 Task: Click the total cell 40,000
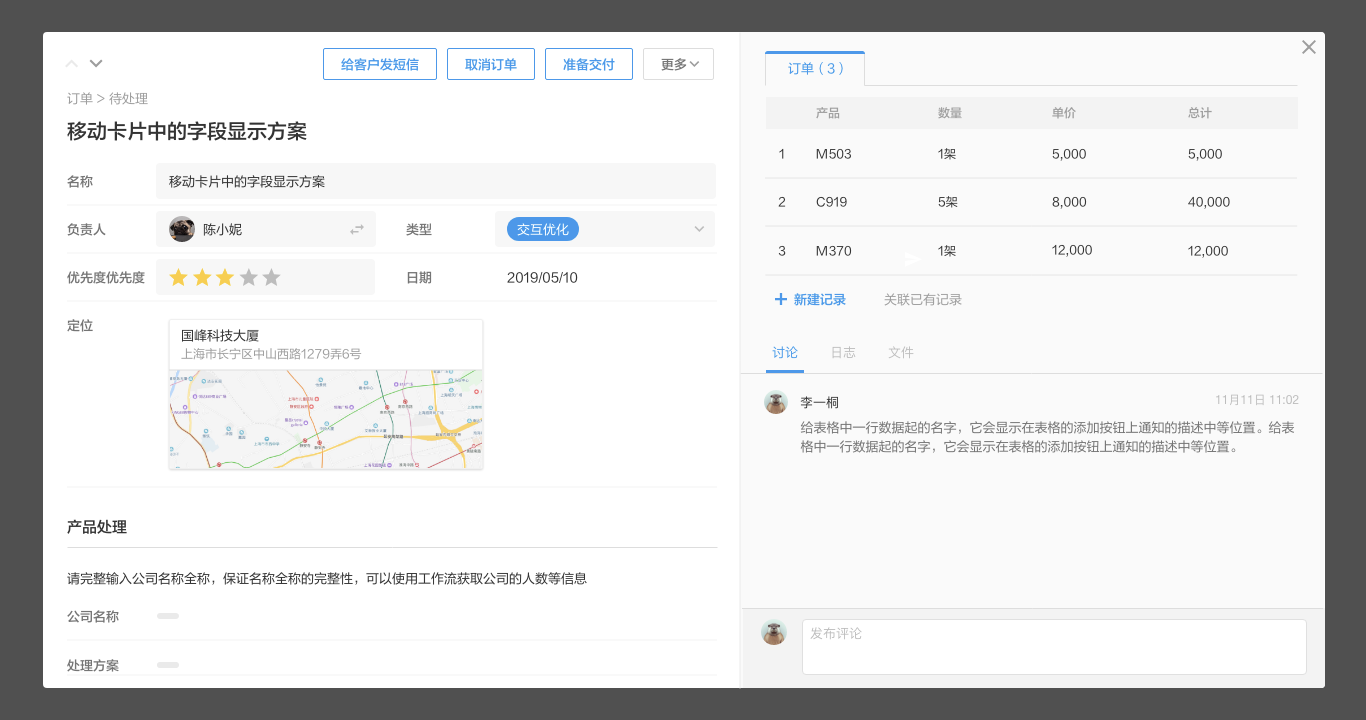click(x=1209, y=202)
